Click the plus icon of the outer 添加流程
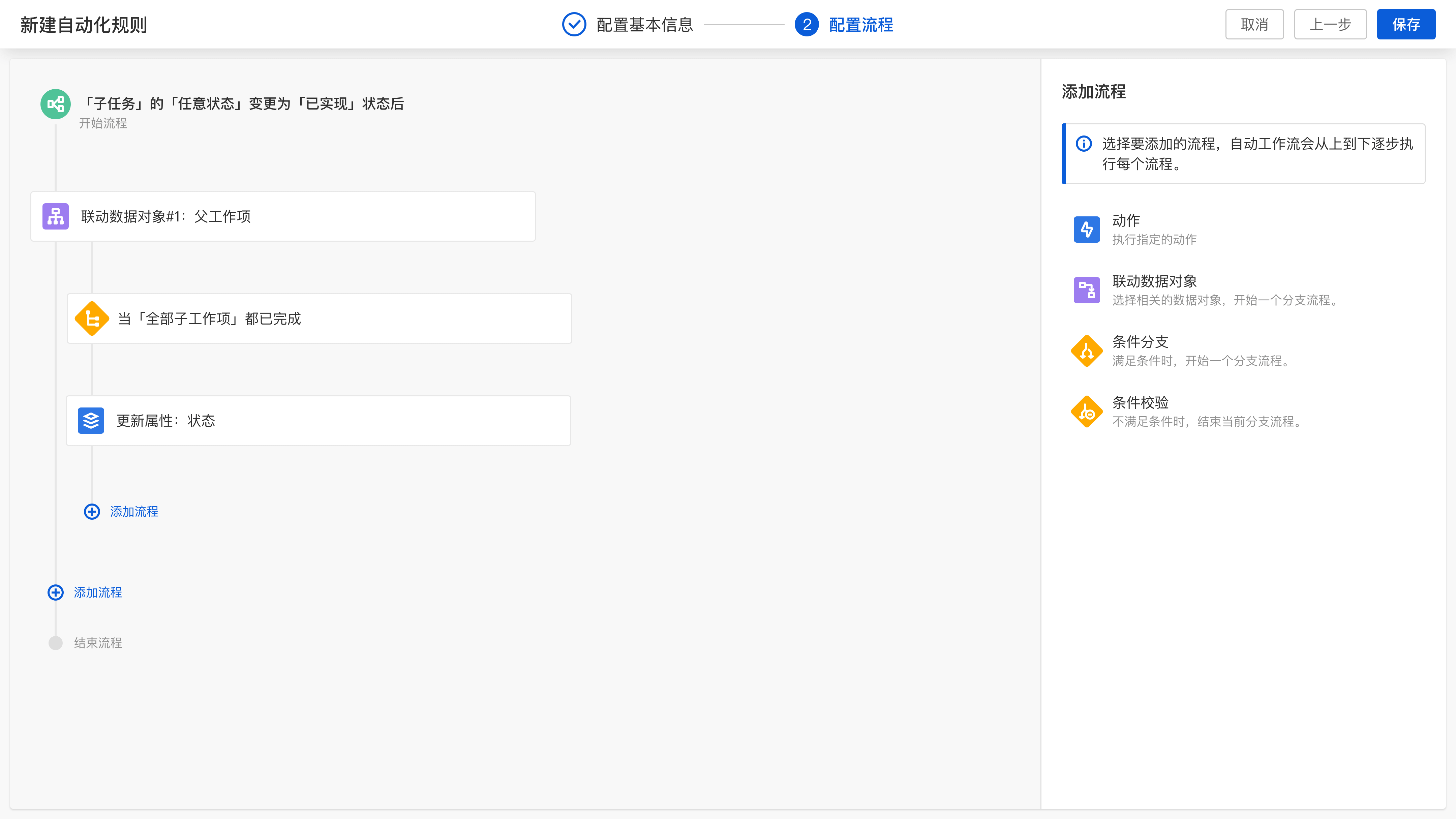1456x819 pixels. (55, 593)
